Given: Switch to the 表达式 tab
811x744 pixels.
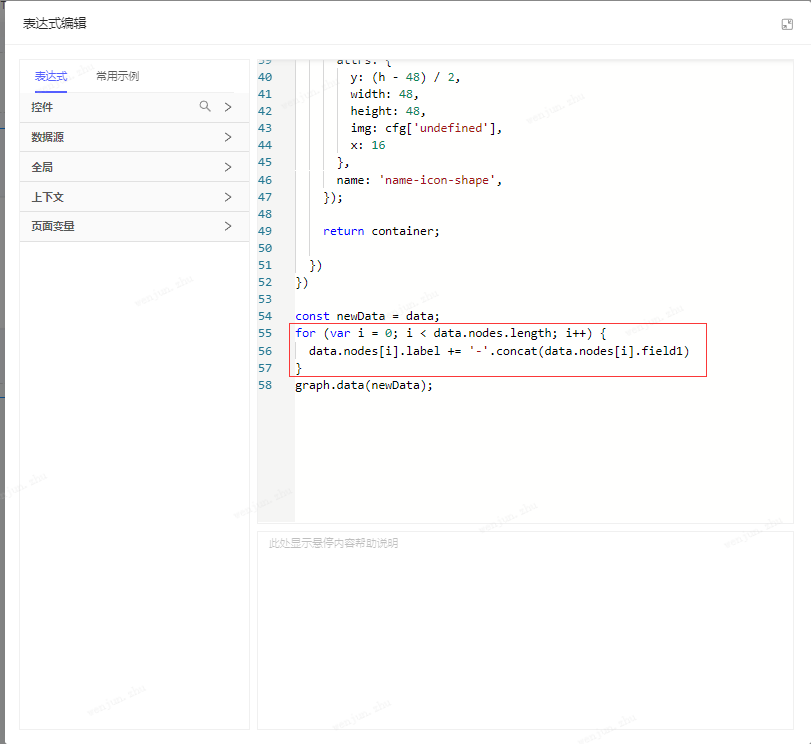Looking at the screenshot, I should click(50, 76).
